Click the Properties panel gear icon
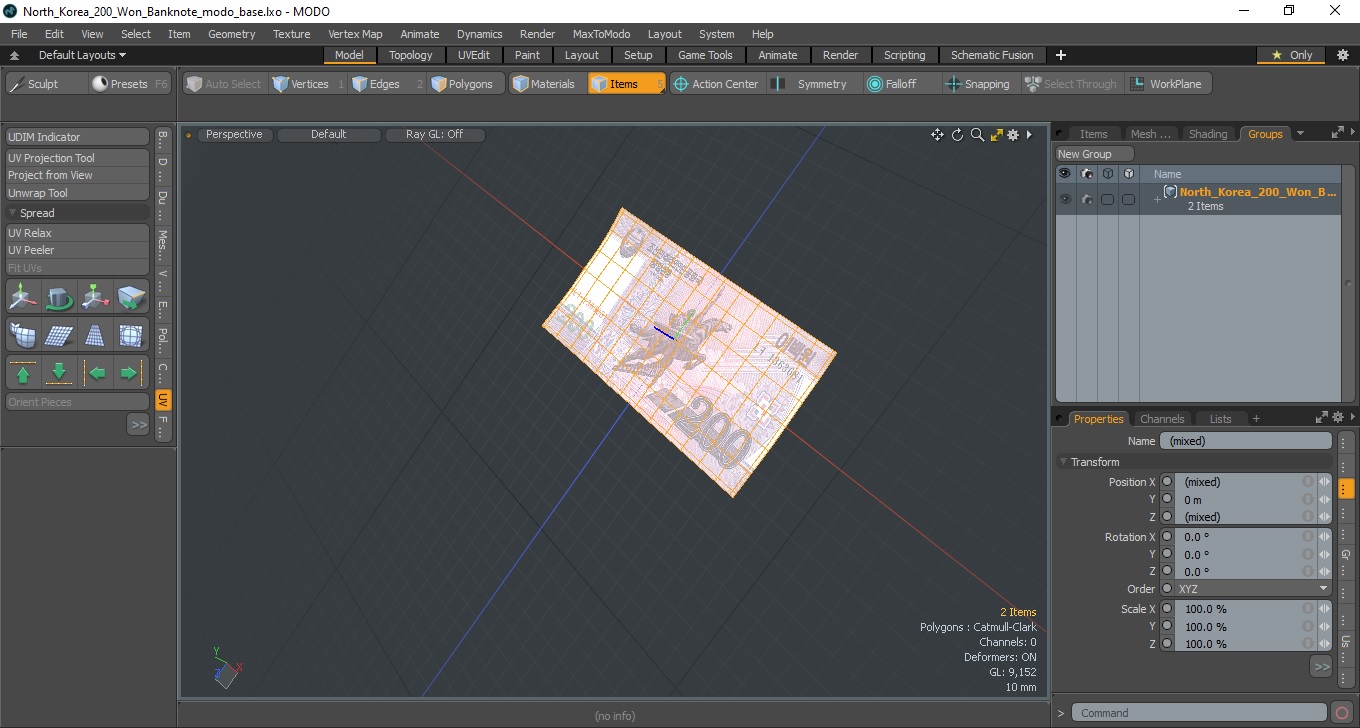The height and width of the screenshot is (728, 1360). (1338, 418)
